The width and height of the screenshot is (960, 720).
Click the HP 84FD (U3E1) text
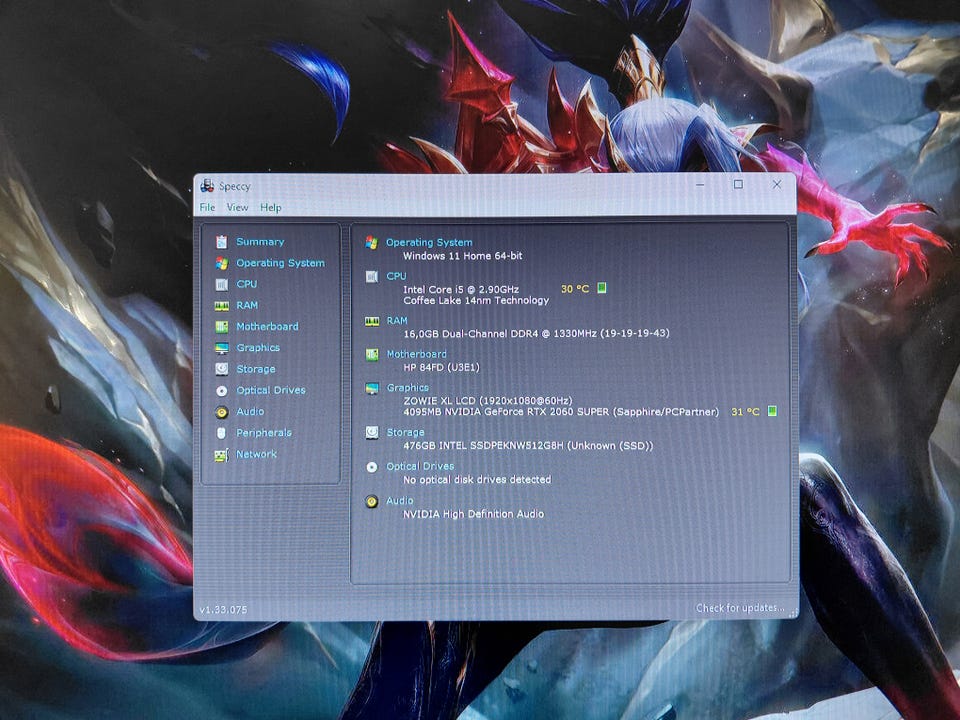(x=441, y=367)
